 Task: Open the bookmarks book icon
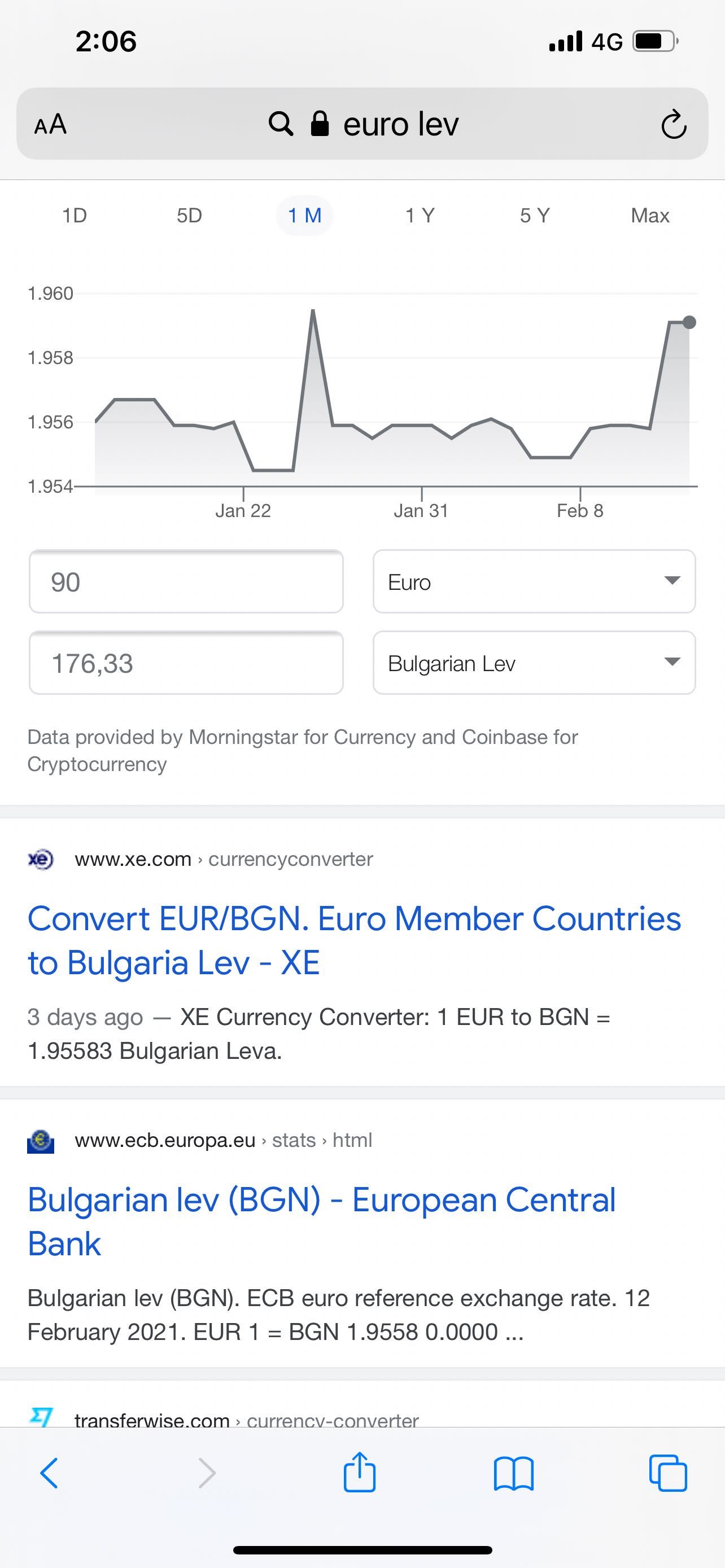(x=514, y=1474)
